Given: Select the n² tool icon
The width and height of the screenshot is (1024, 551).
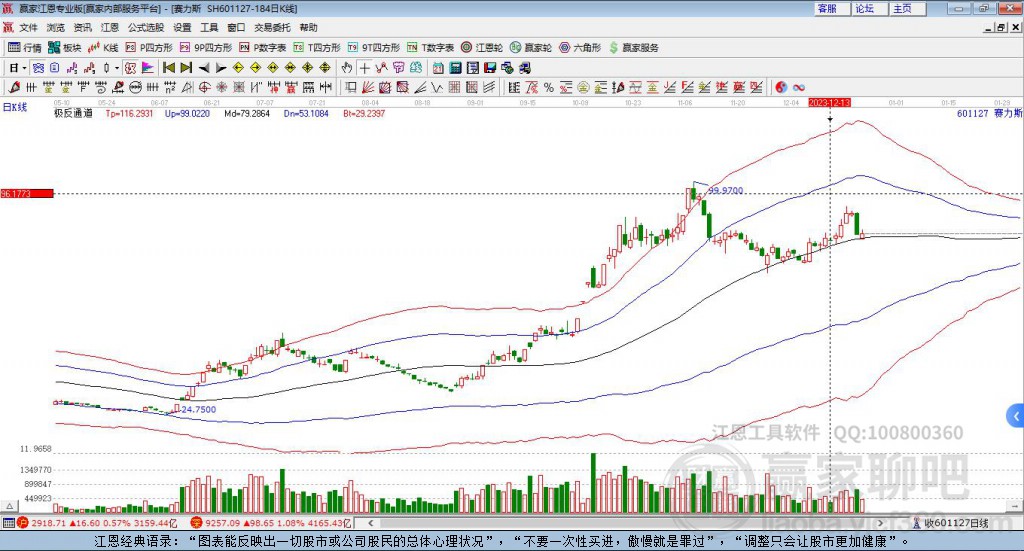Looking at the screenshot, I should pyautogui.click(x=170, y=87).
